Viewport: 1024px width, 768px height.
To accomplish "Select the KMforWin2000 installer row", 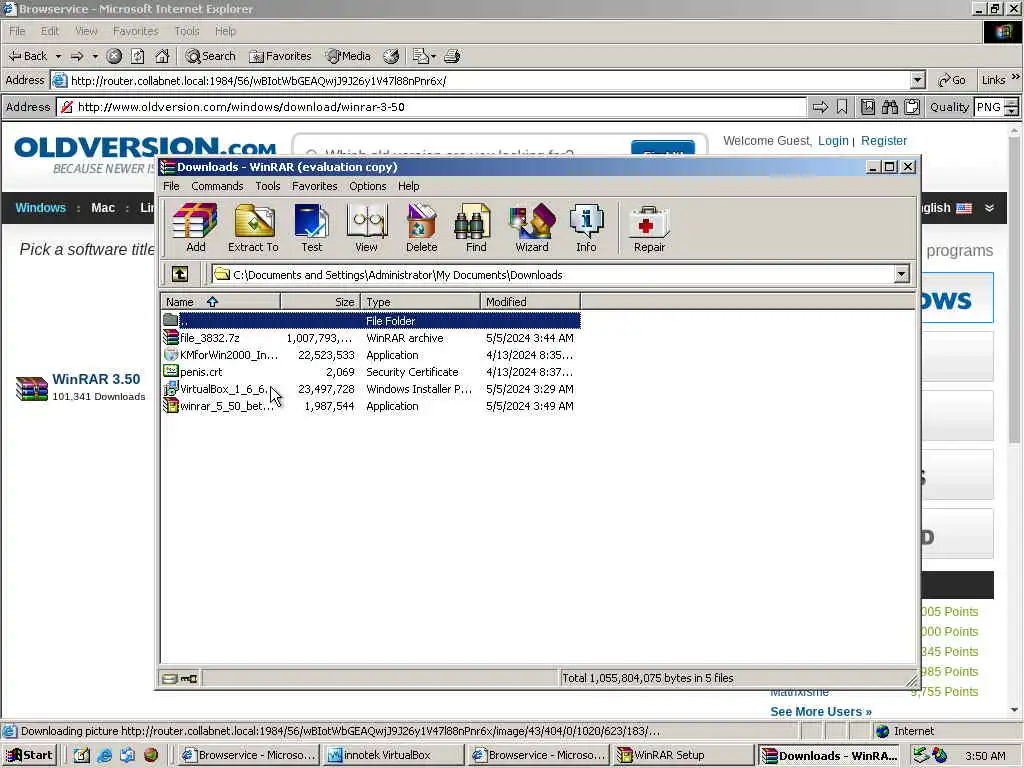I will (371, 355).
